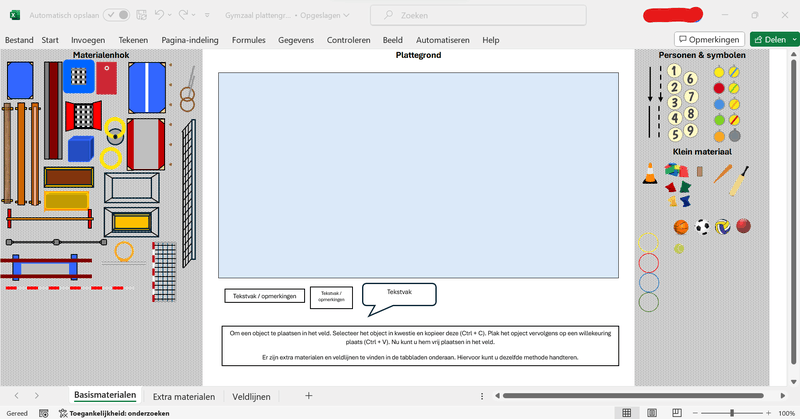800x419 pixels.
Task: Click the light blue Plattegrond field
Action: (418, 175)
